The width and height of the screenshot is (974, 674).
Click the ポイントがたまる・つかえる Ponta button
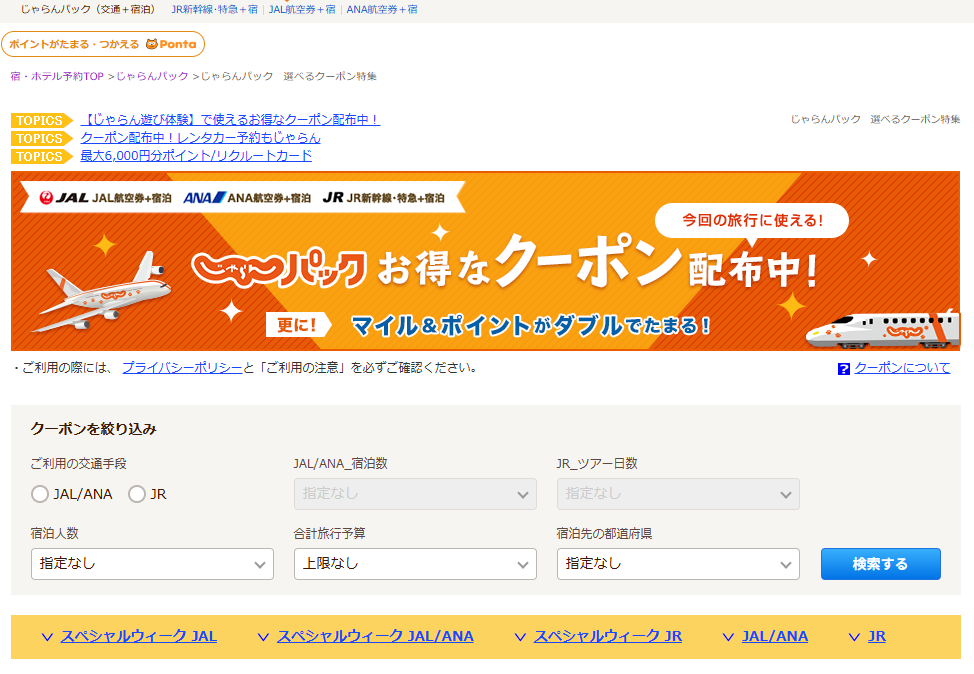tap(103, 44)
